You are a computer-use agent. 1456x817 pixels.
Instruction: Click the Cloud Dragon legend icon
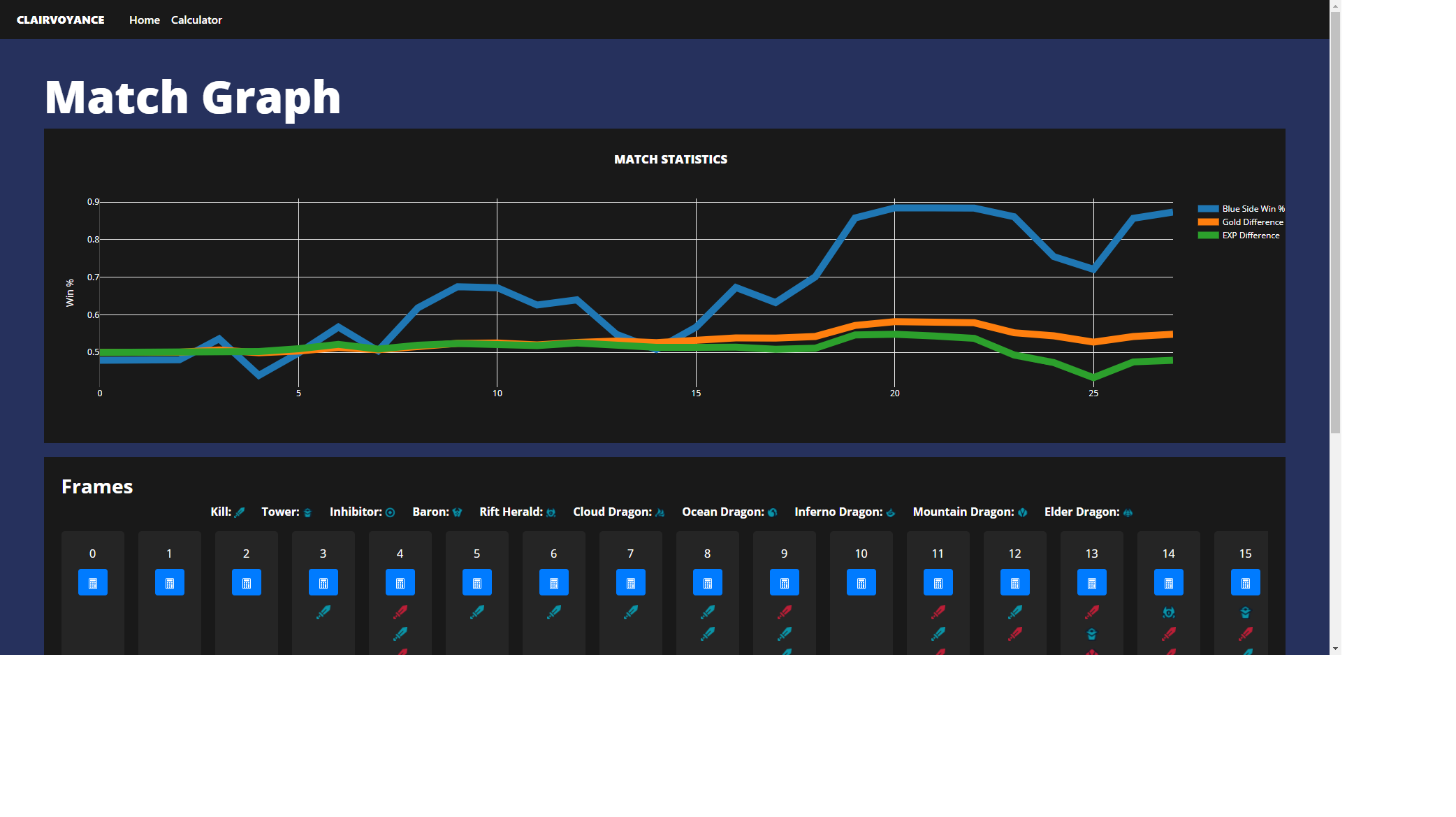point(660,512)
